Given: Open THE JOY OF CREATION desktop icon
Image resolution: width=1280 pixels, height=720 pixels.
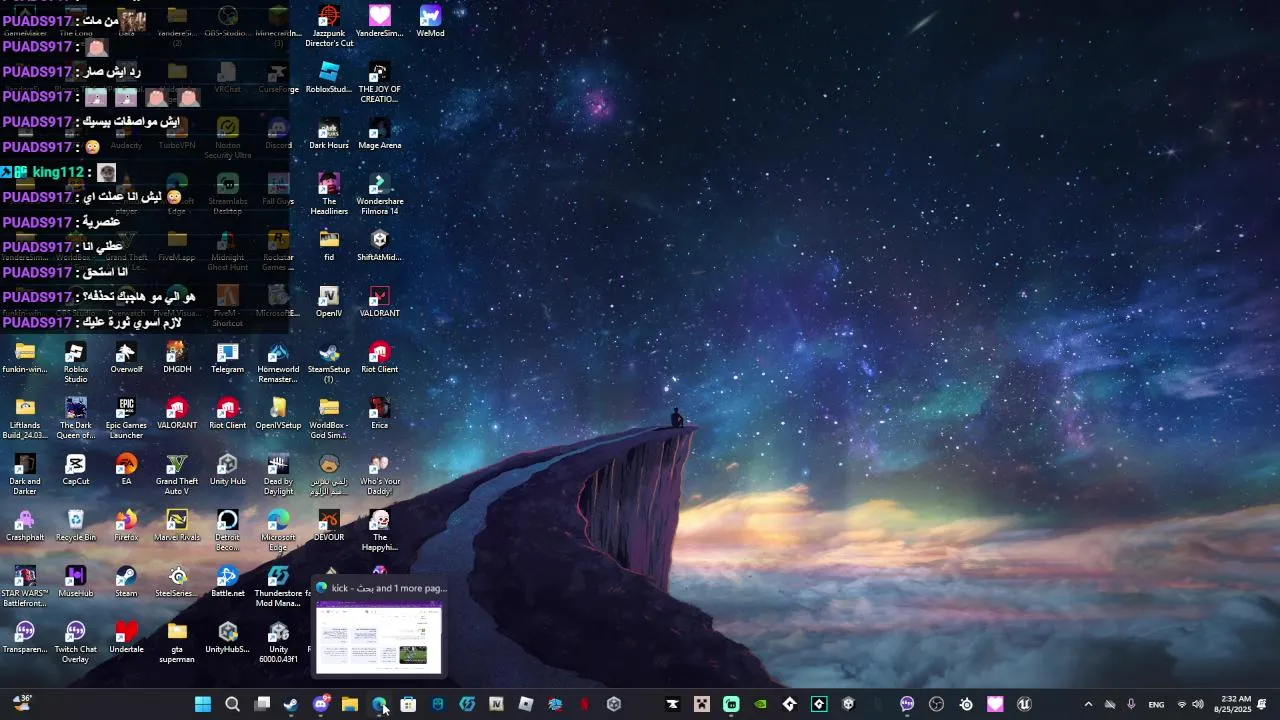Looking at the screenshot, I should point(379,83).
